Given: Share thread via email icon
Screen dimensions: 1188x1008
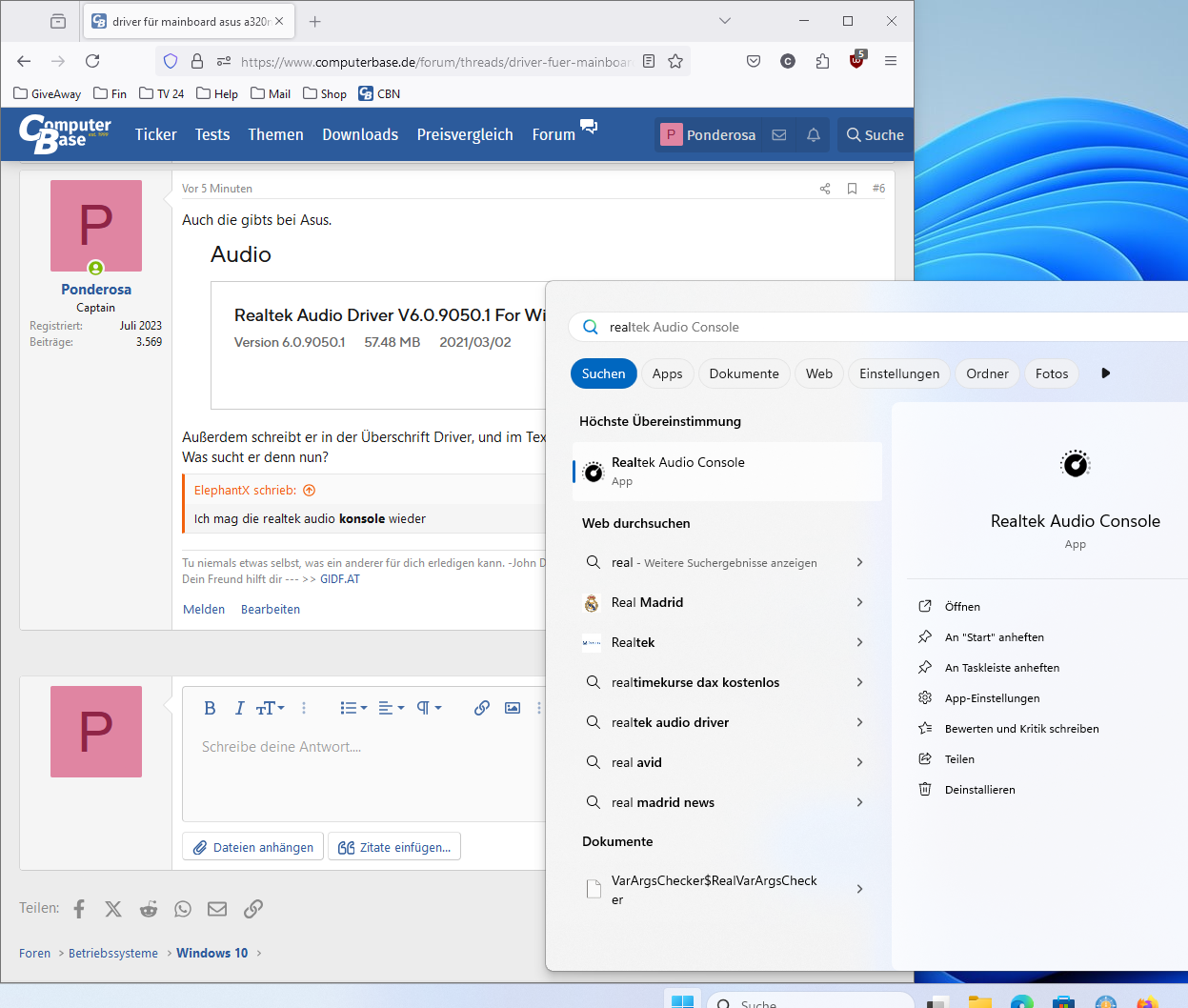Looking at the screenshot, I should pos(217,909).
